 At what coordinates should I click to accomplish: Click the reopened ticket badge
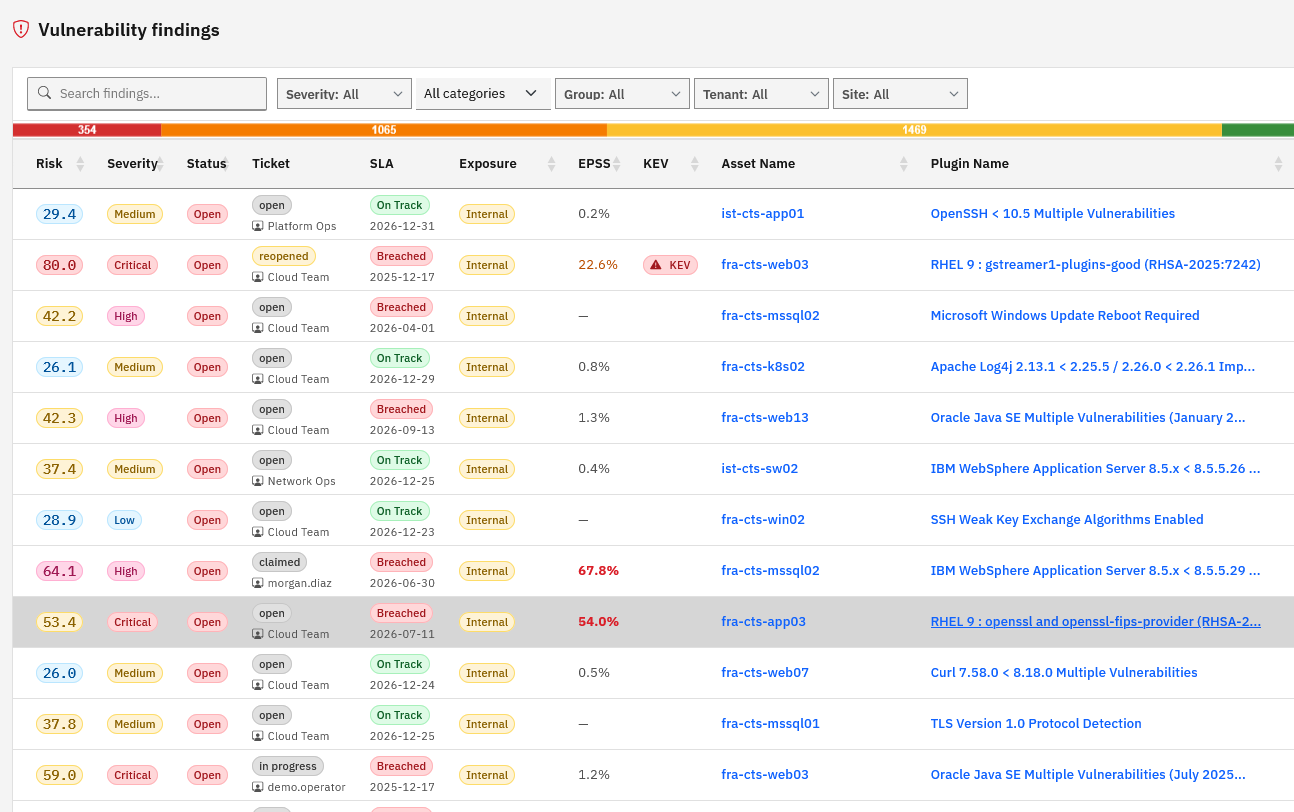tap(284, 256)
